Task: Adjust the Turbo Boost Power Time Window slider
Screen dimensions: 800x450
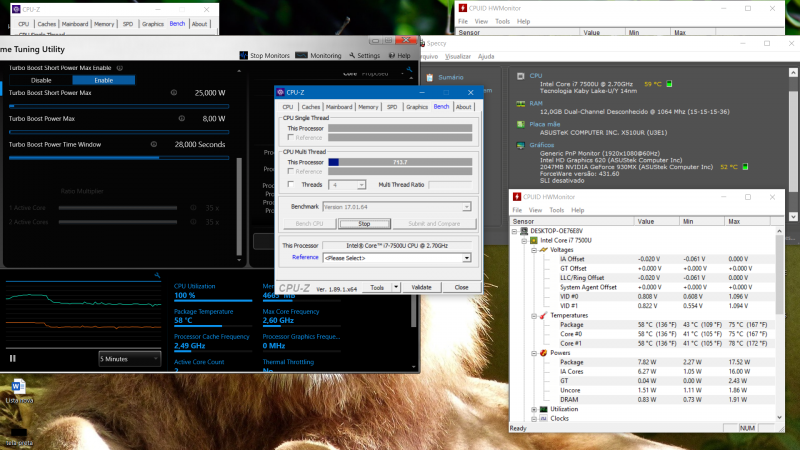Action: (119, 158)
